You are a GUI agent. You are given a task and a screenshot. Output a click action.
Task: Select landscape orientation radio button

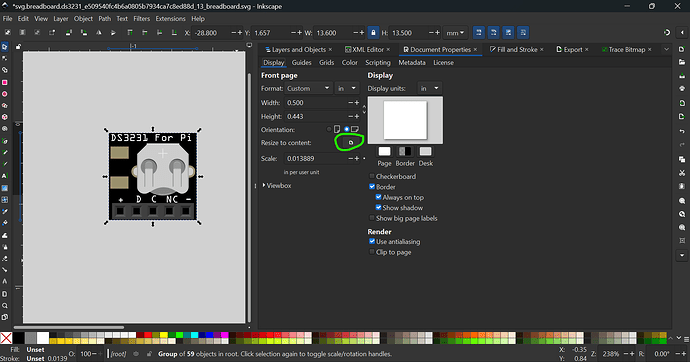[x=347, y=129]
